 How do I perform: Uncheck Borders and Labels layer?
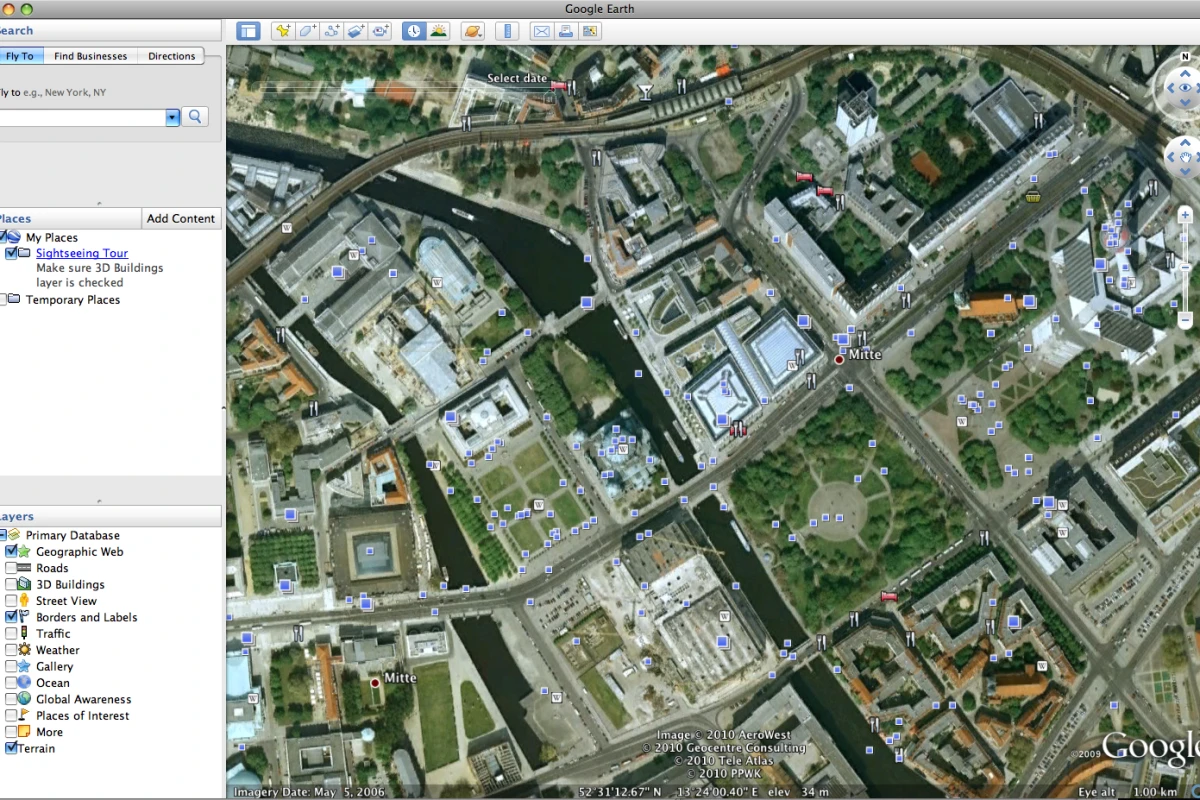[x=12, y=617]
